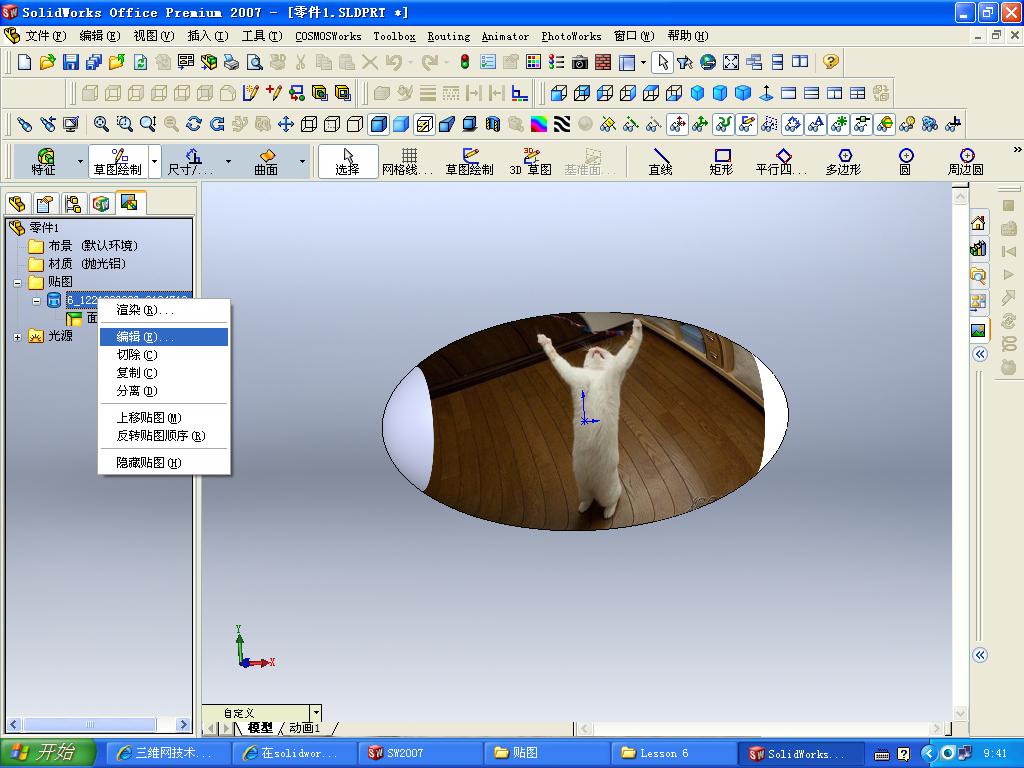The width and height of the screenshot is (1024, 768).
Task: Click the File Explorer search icon in task pane
Action: coord(978,276)
